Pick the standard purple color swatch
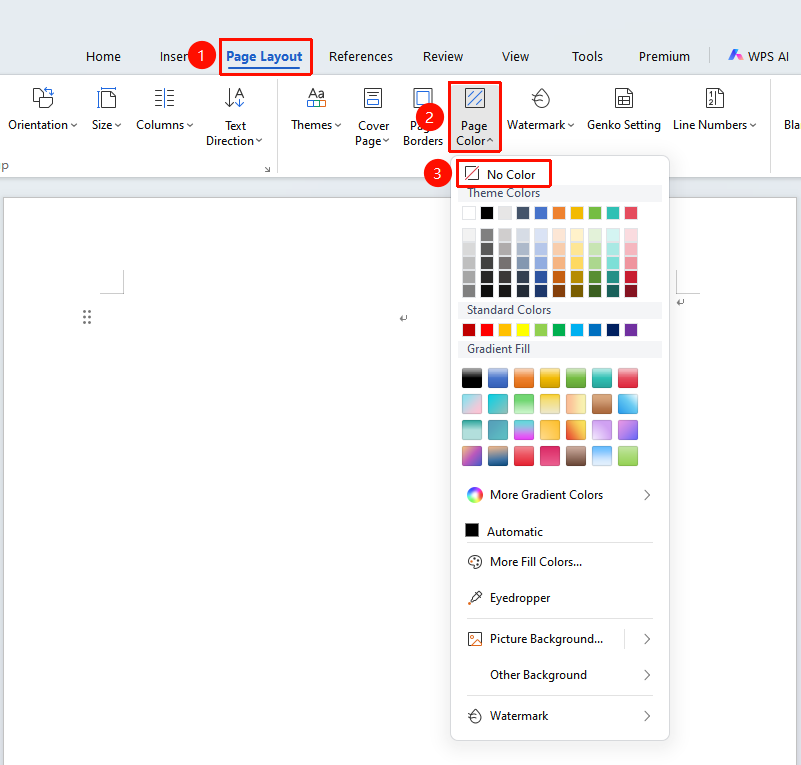The width and height of the screenshot is (801, 765). point(631,330)
